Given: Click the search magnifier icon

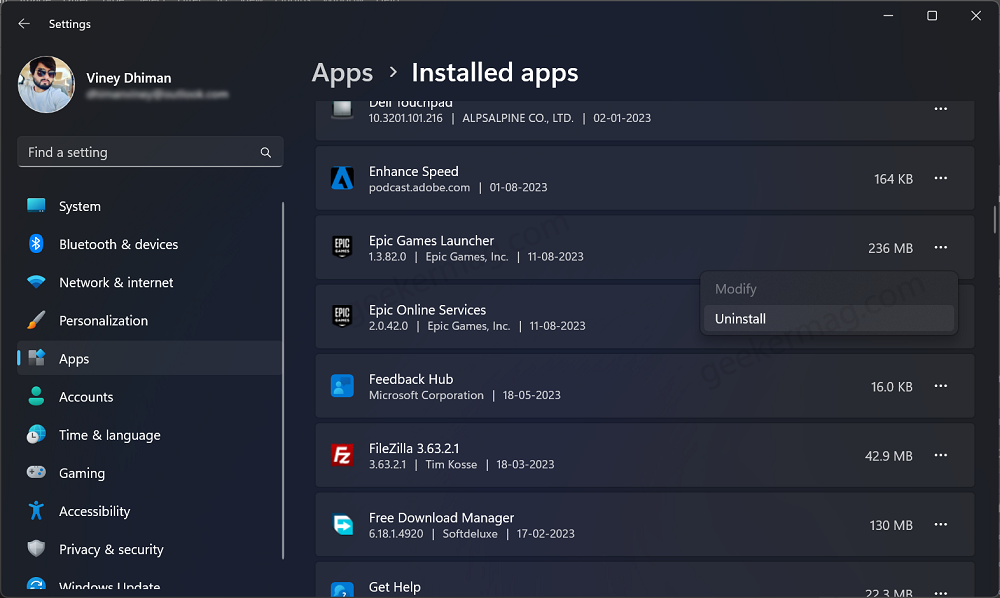Looking at the screenshot, I should coord(265,152).
